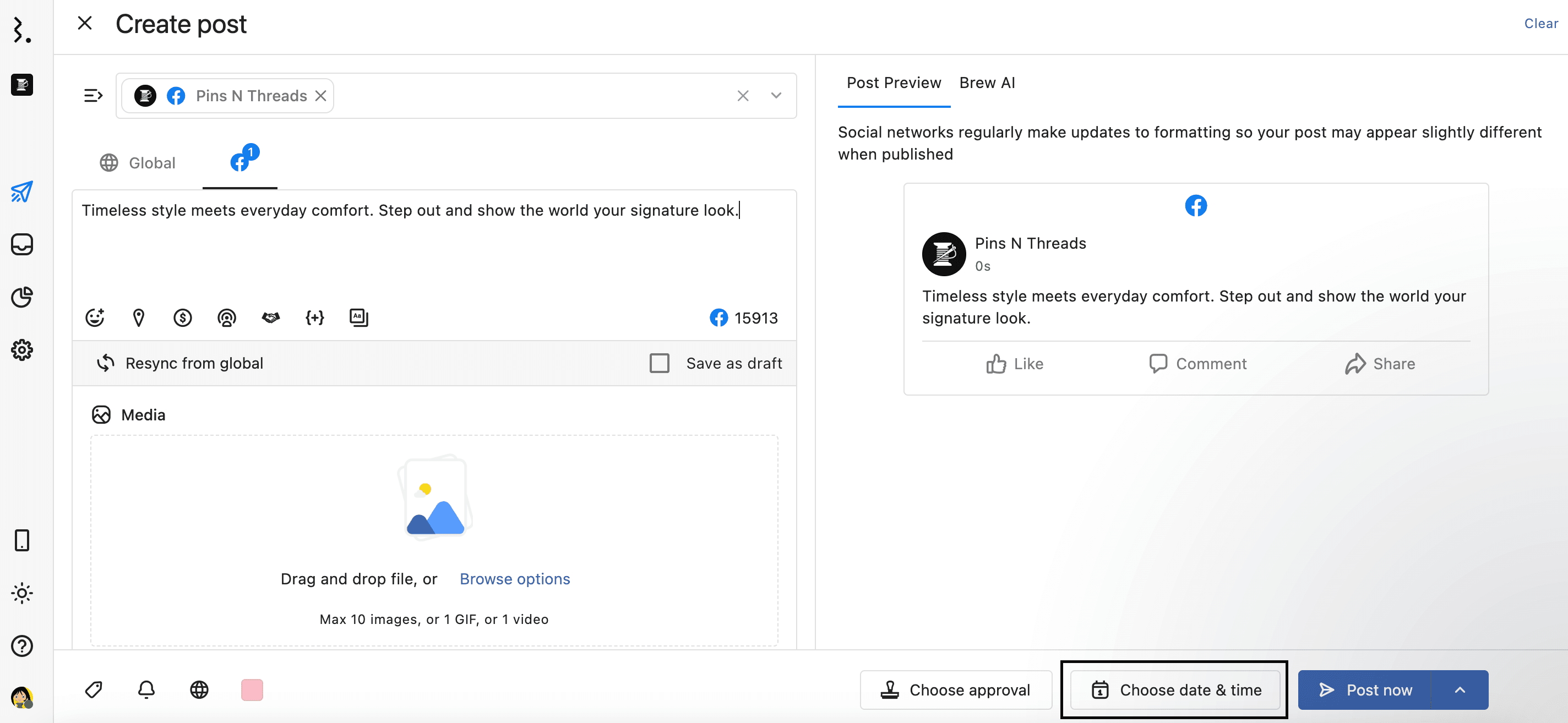
Task: Click the bell notification icon
Action: tap(146, 689)
